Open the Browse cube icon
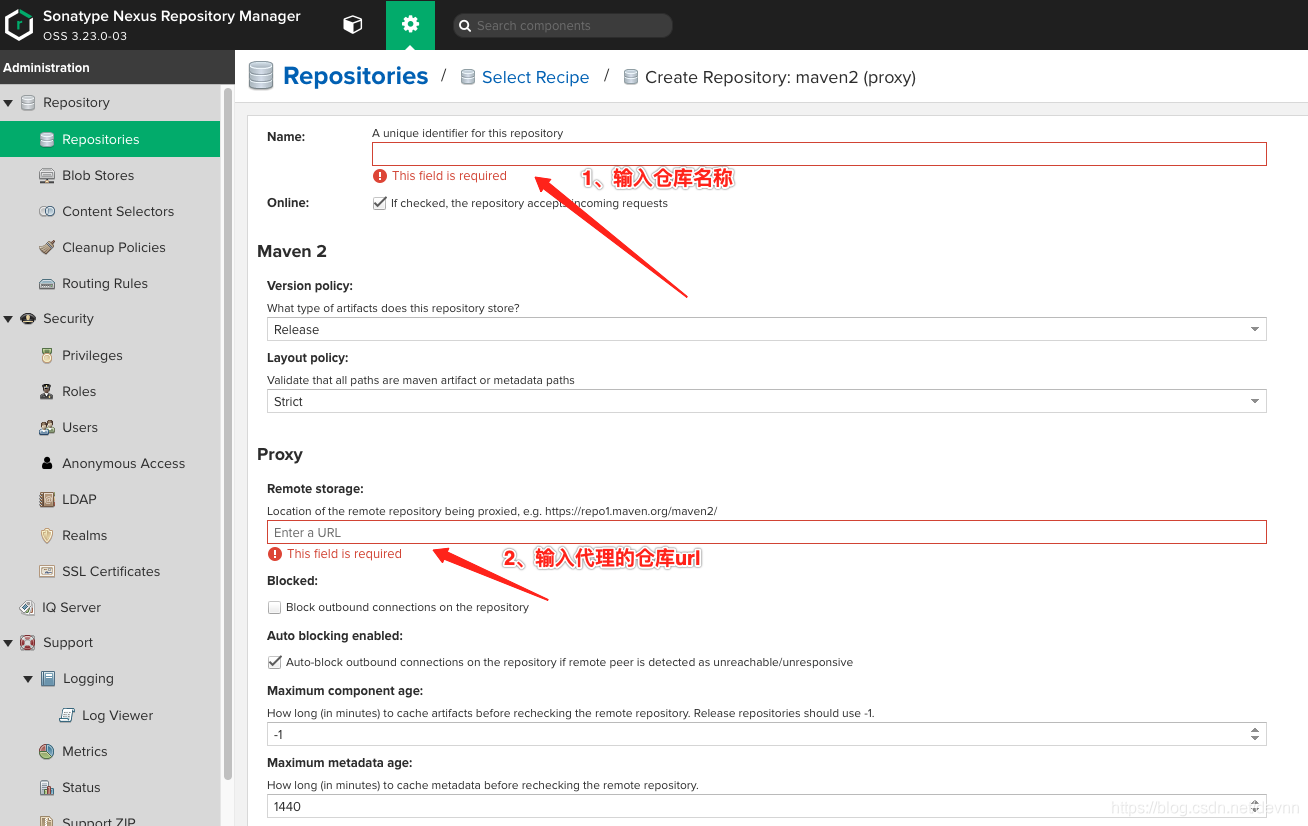This screenshot has width=1308, height=826. click(352, 25)
